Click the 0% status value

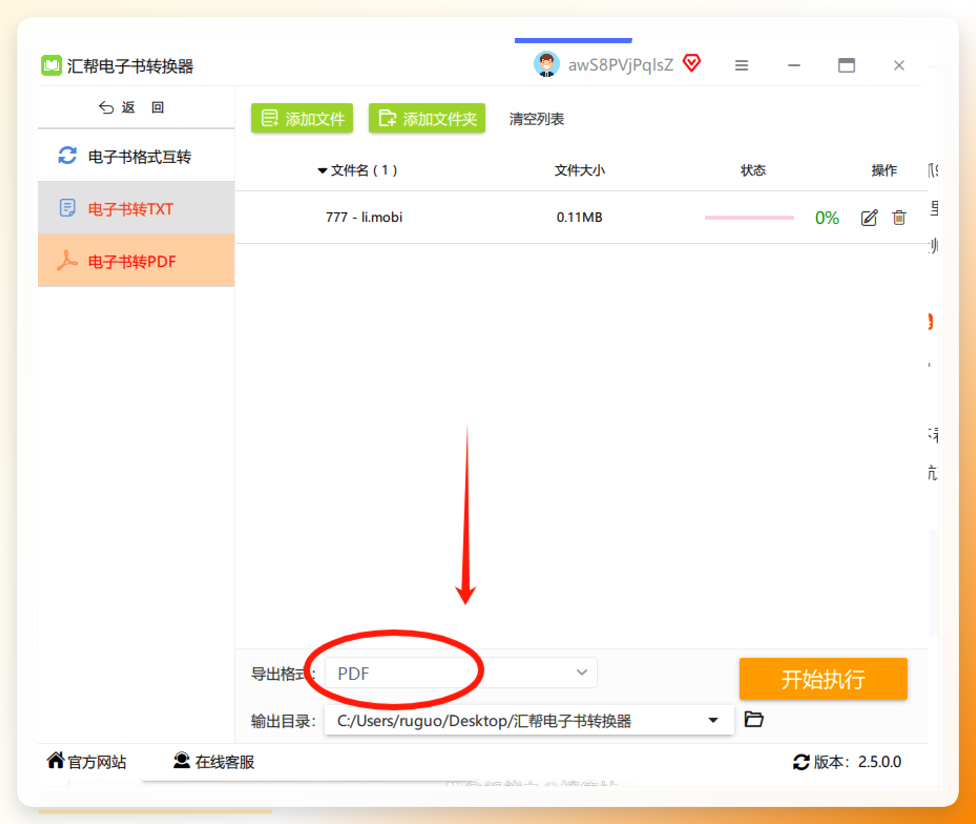827,218
